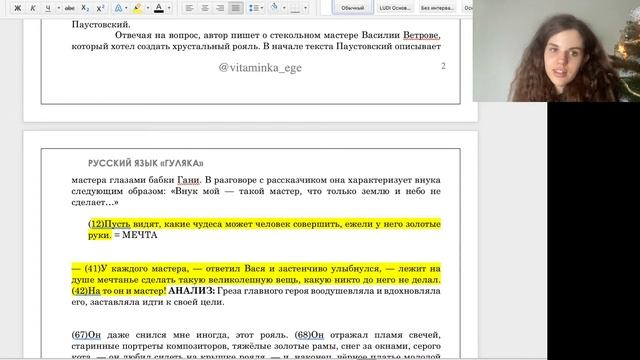The image size is (640, 360).
Task: Open underline style dropdown arrow
Action: click(59, 8)
